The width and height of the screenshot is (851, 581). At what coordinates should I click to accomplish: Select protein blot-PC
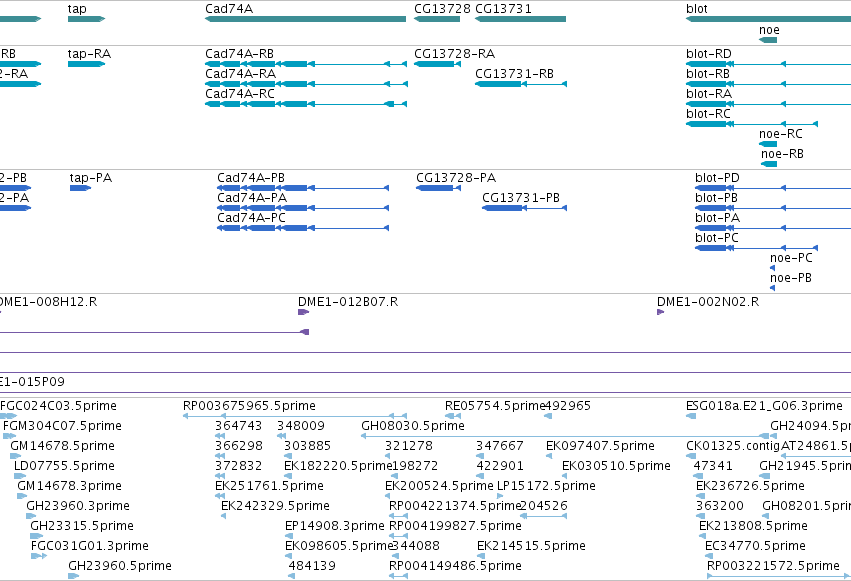point(756,248)
